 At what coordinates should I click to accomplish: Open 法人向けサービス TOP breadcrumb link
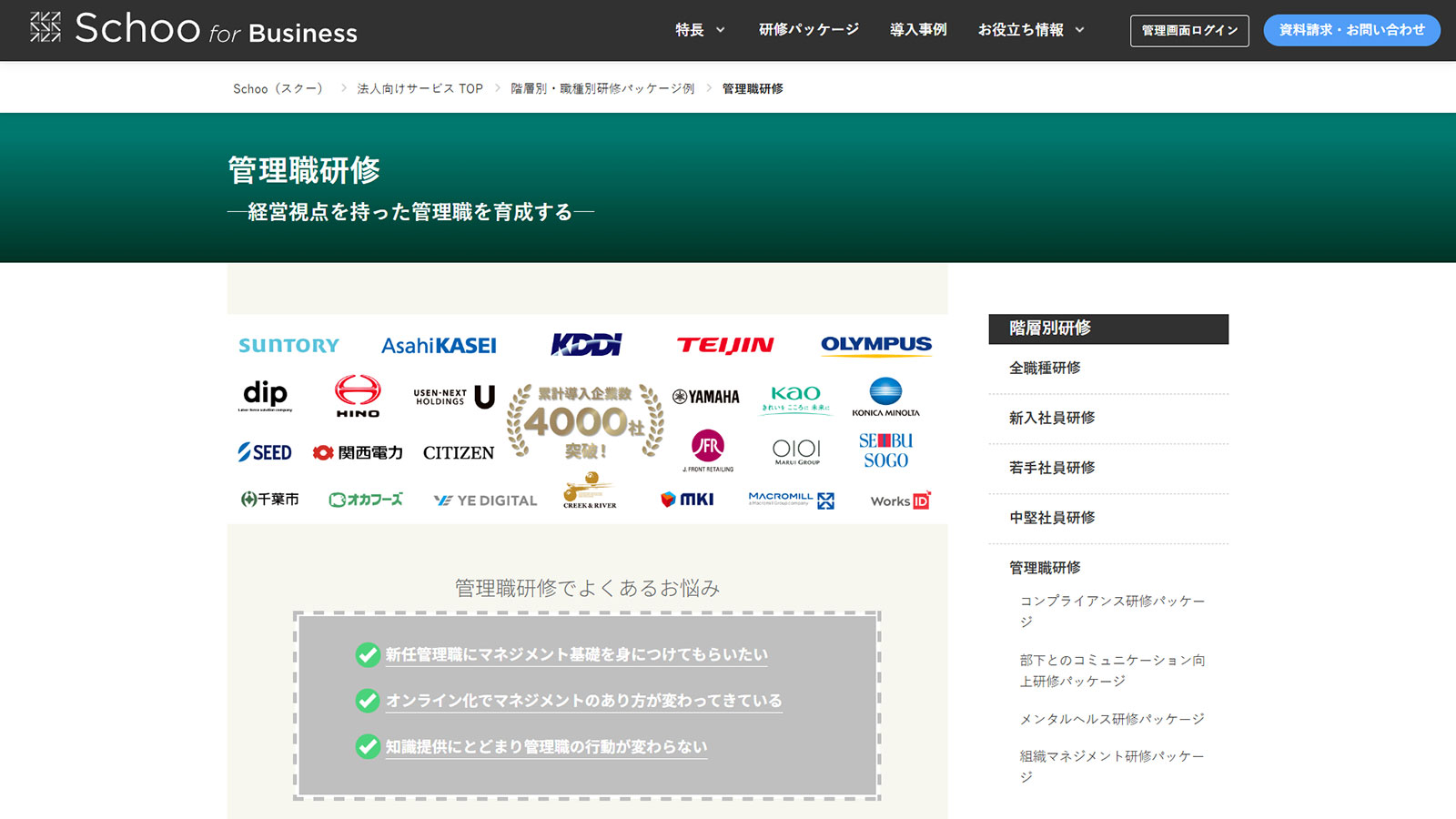click(420, 88)
